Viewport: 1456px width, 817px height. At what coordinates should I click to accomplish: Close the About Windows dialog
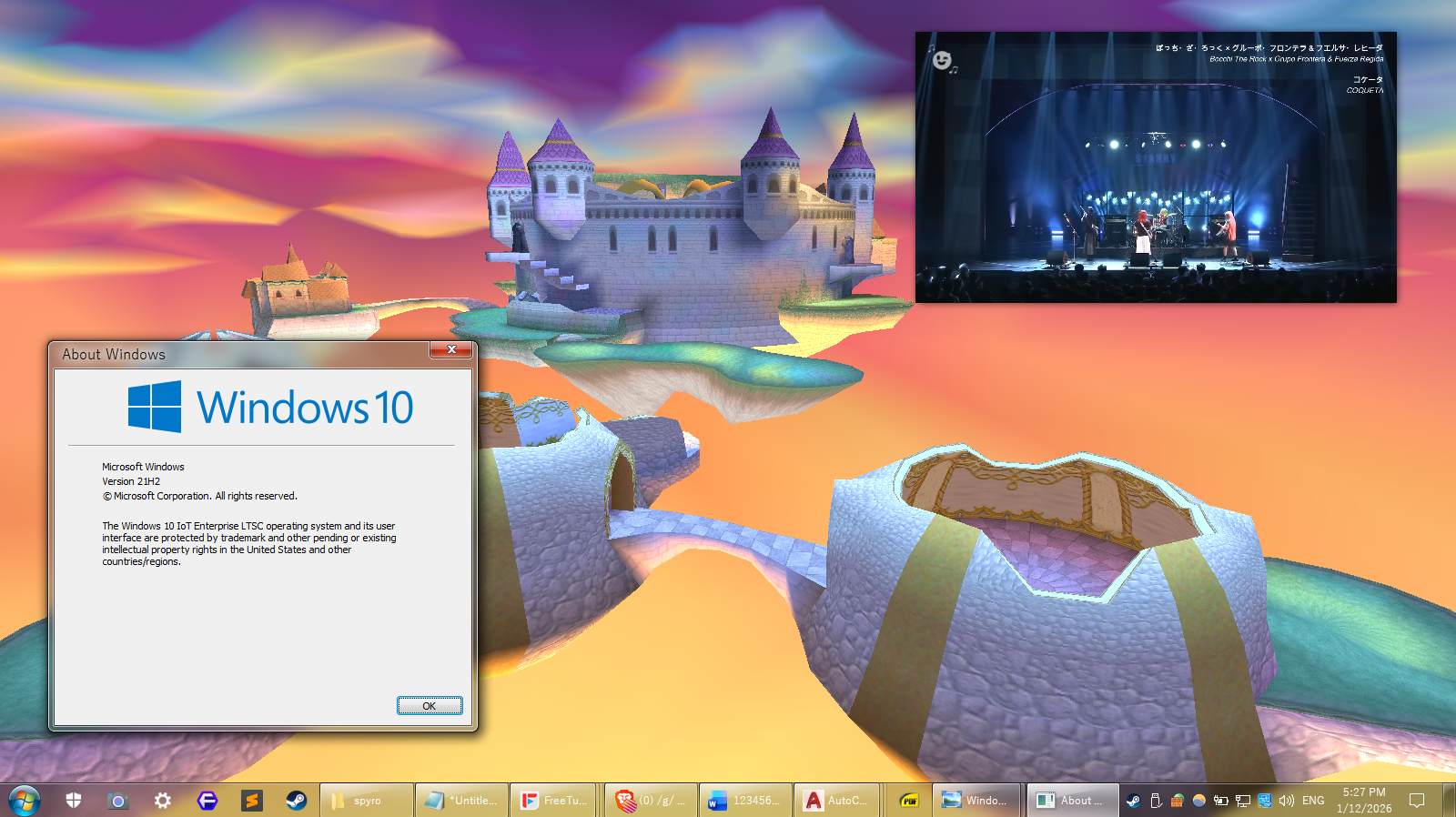pyautogui.click(x=451, y=350)
